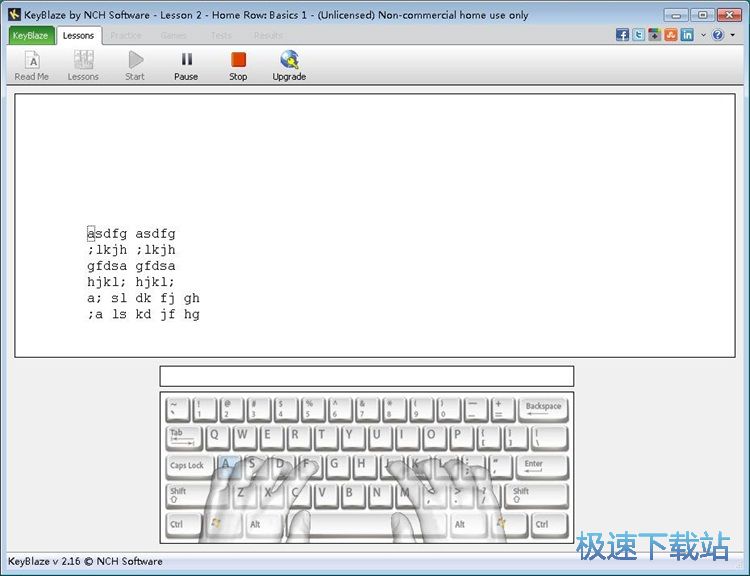This screenshot has width=750, height=576.
Task: Click the lesson line "hjkl; hjkl;"
Action: click(131, 282)
